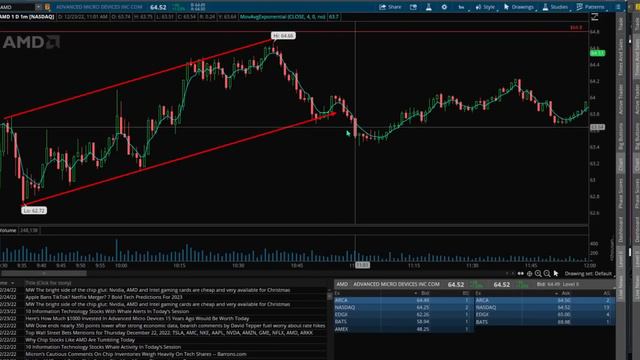This screenshot has width=640, height=360.
Task: Click the pan crosshair icon under chart
Action: coord(529,273)
